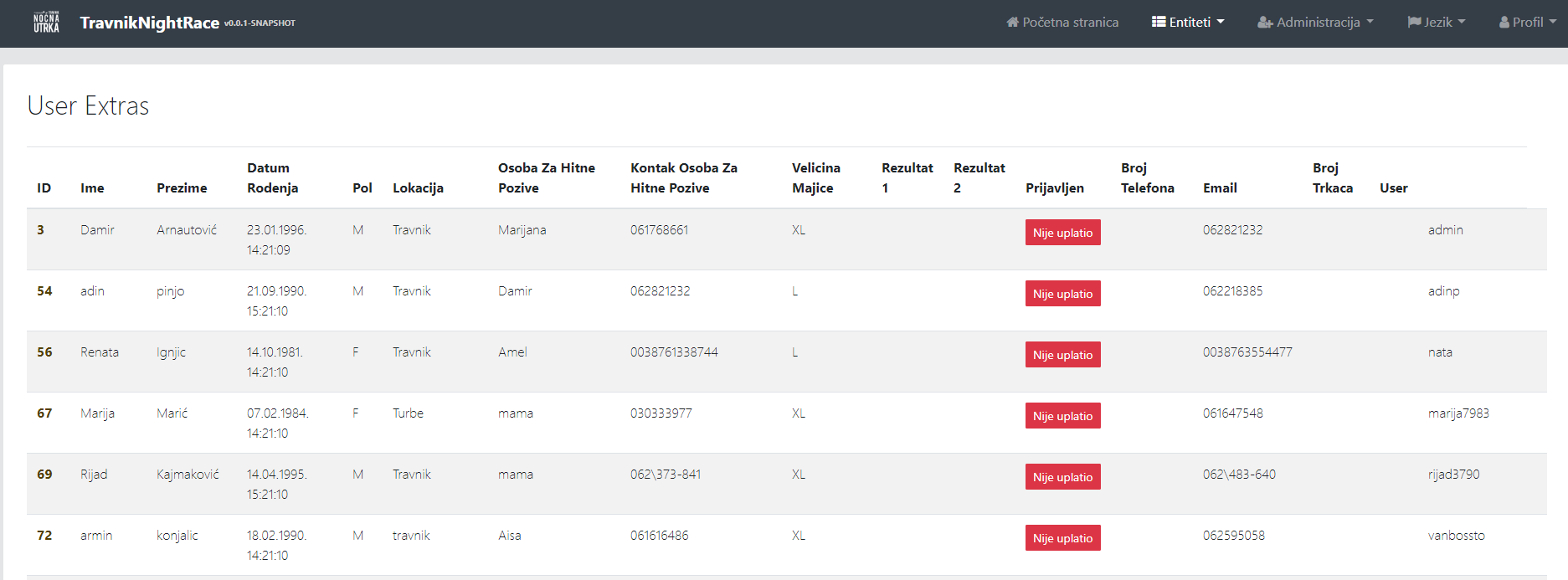The image size is (1568, 580).
Task: Click the Kajmaković surname cell
Action: (188, 475)
